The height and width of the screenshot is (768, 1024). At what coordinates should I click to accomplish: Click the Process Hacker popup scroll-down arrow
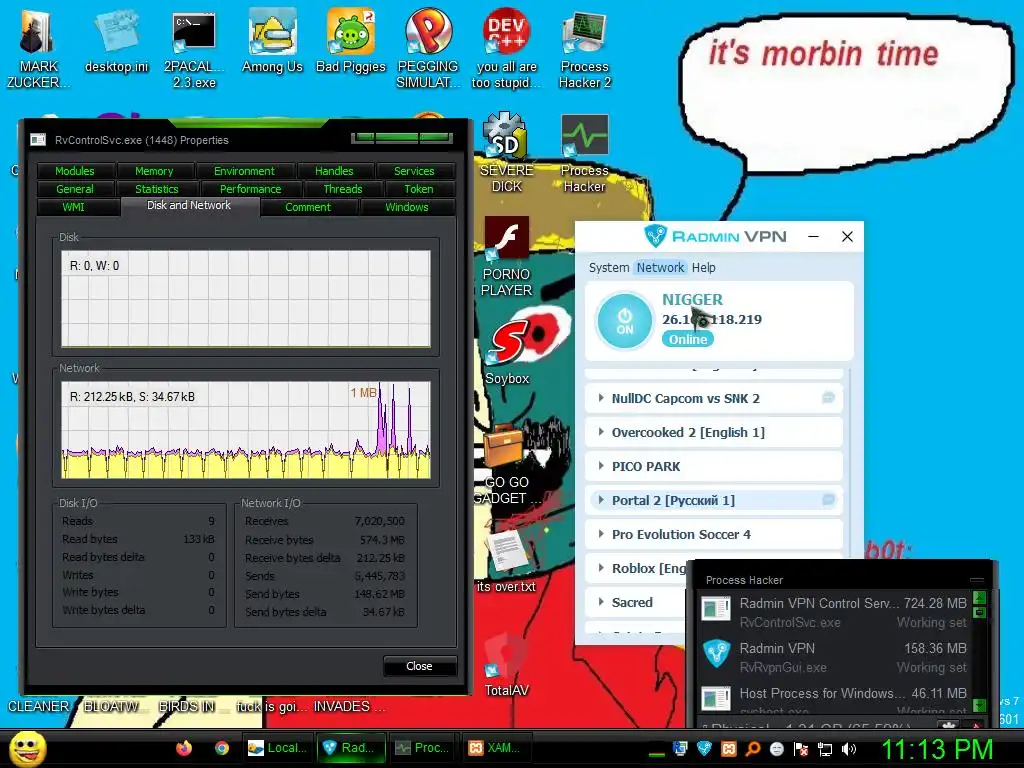click(x=979, y=705)
